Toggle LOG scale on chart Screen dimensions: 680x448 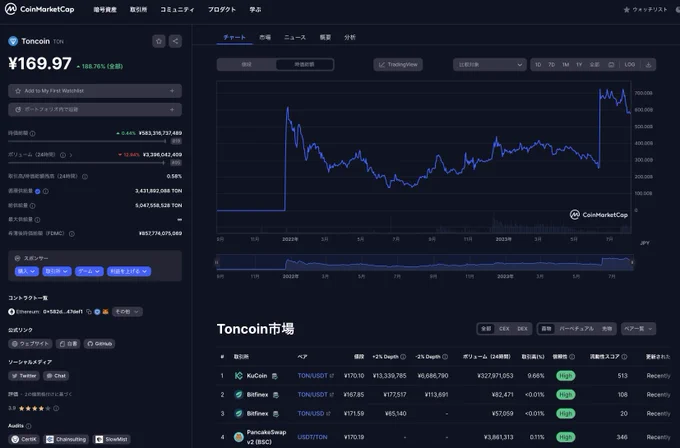[630, 65]
